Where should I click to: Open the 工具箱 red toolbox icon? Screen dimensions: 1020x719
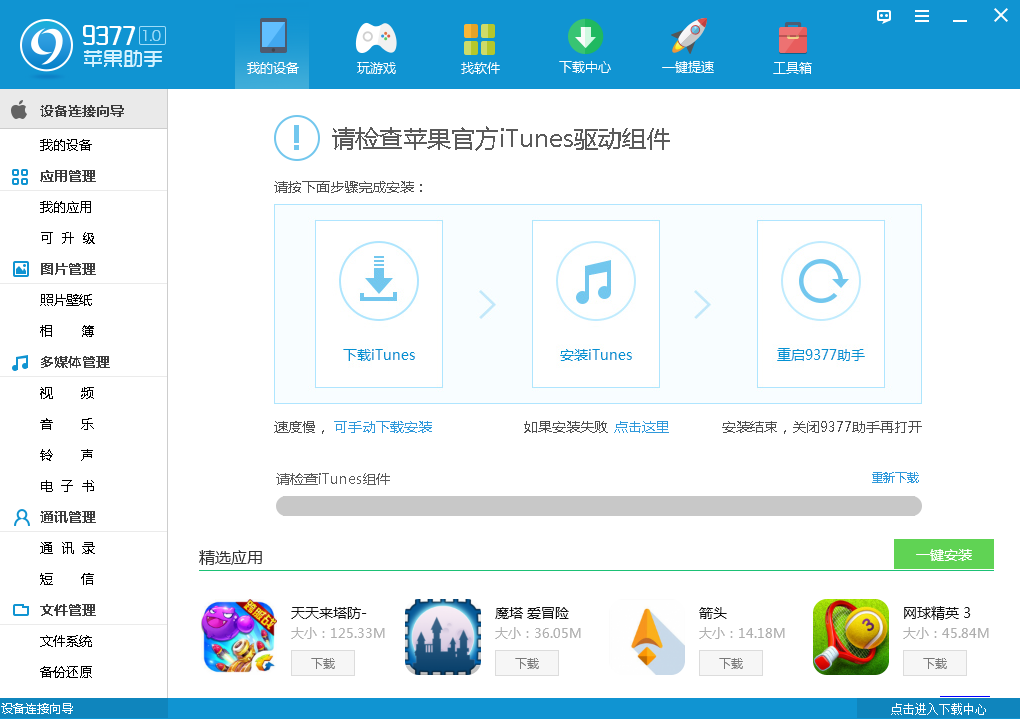[792, 38]
